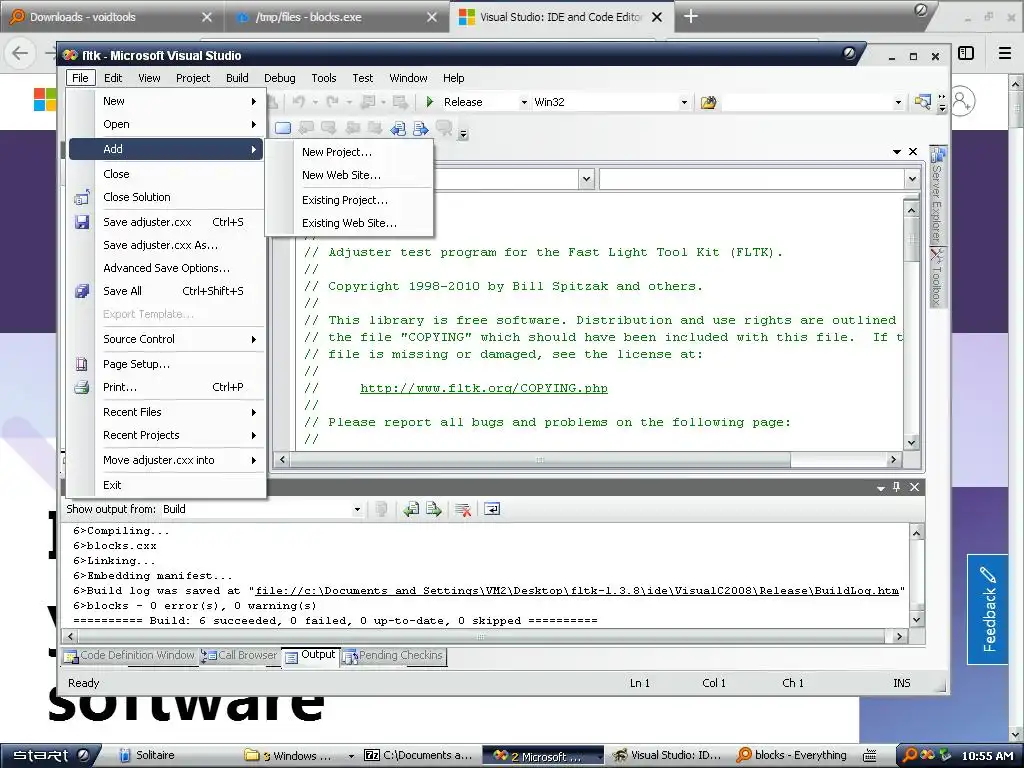Auto-hide Output pane with the pin icon
This screenshot has width=1024, height=768.
pos(897,487)
